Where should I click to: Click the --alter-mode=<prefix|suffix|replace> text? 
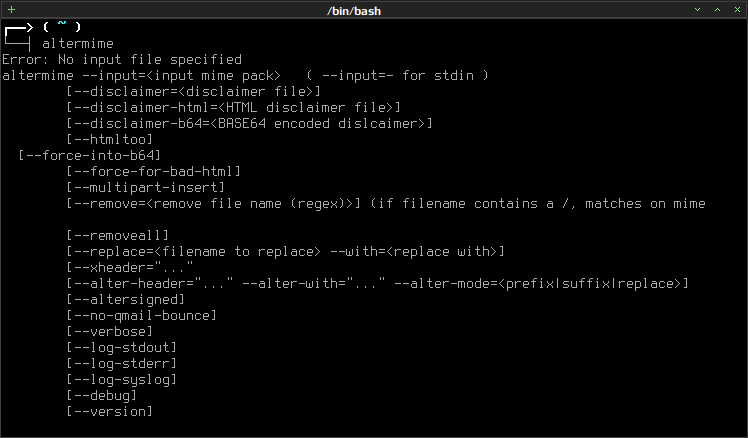541,283
